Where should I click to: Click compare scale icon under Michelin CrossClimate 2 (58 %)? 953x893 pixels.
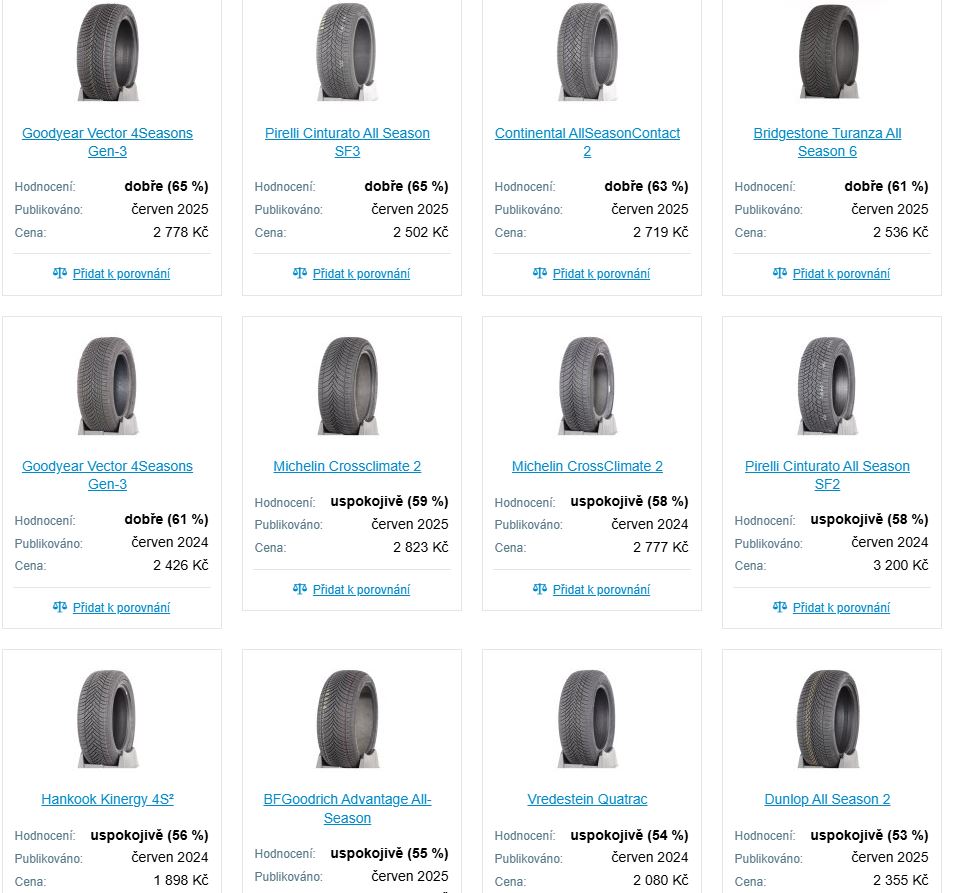click(x=540, y=588)
